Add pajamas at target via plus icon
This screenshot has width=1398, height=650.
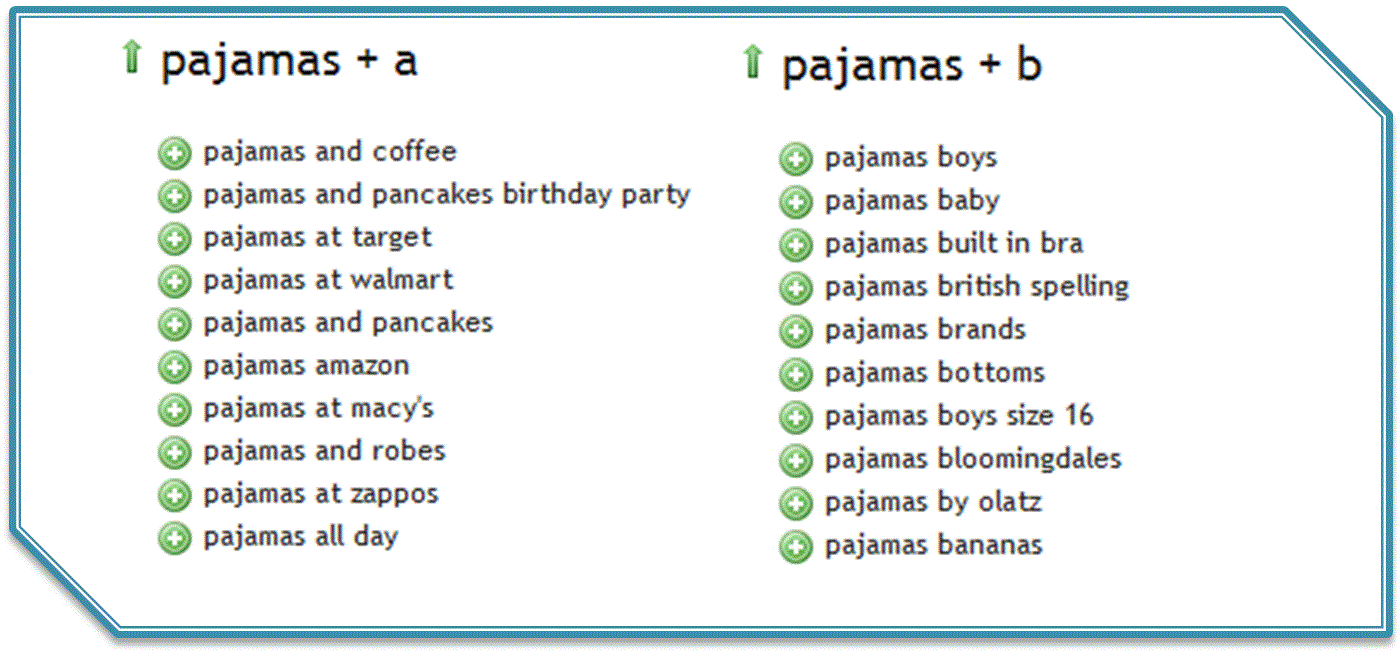coord(174,239)
